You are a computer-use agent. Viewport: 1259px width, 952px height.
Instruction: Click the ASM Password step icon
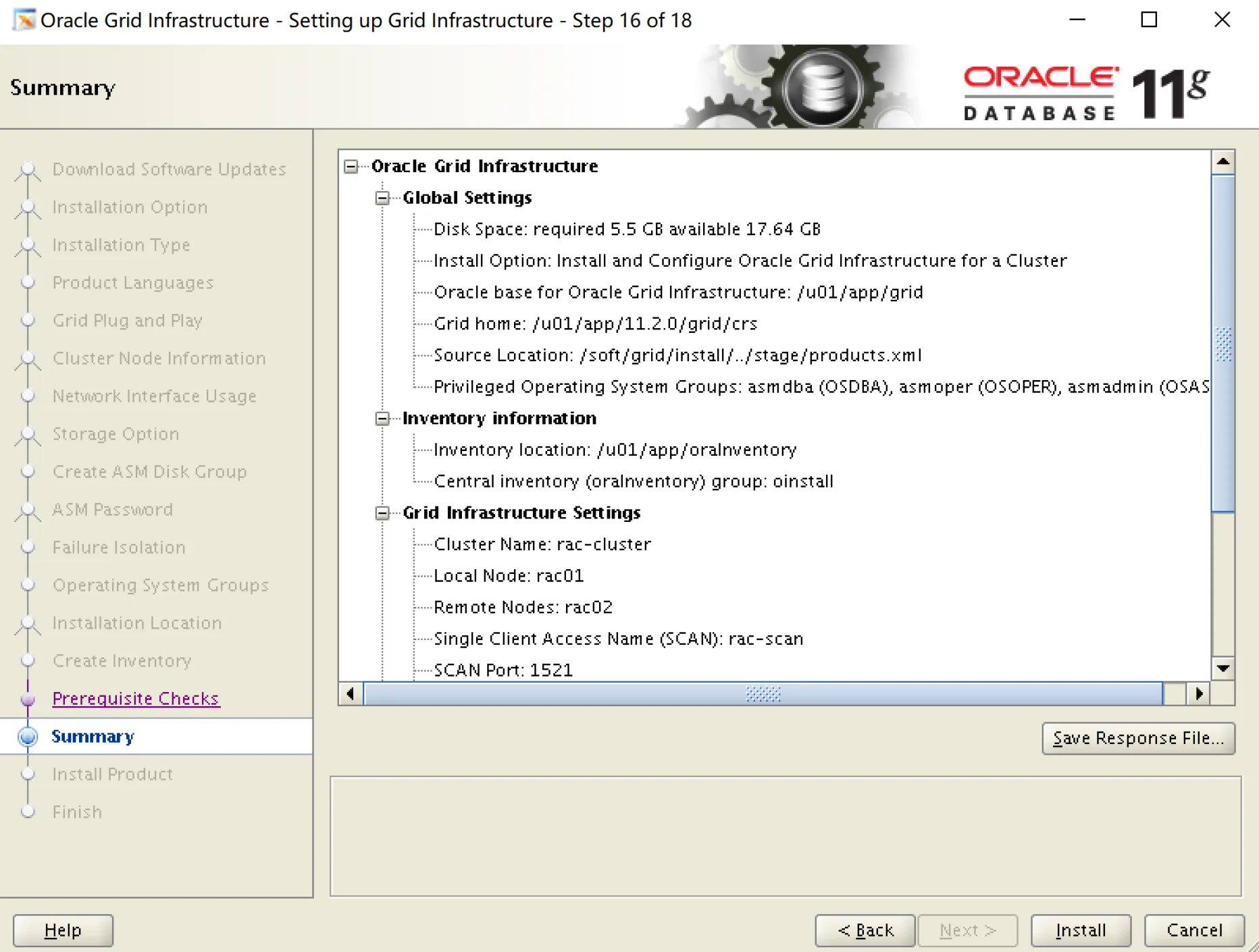[28, 510]
